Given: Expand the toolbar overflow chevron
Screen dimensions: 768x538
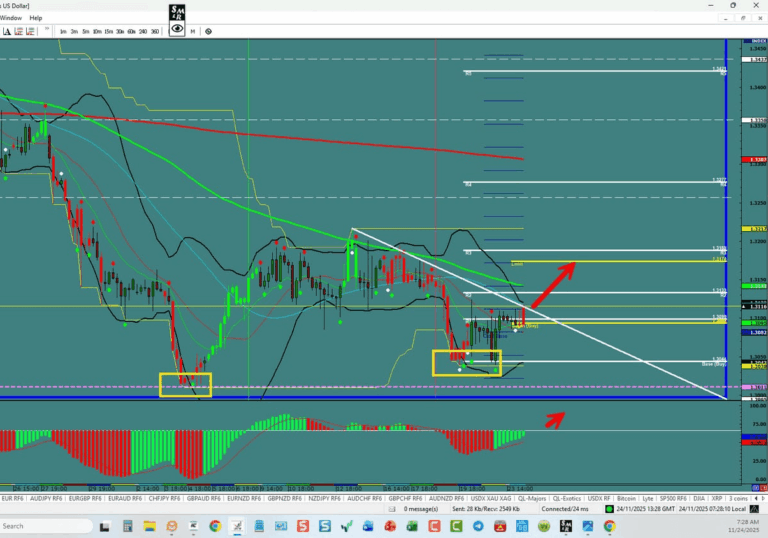Looking at the screenshot, I should (x=47, y=29).
